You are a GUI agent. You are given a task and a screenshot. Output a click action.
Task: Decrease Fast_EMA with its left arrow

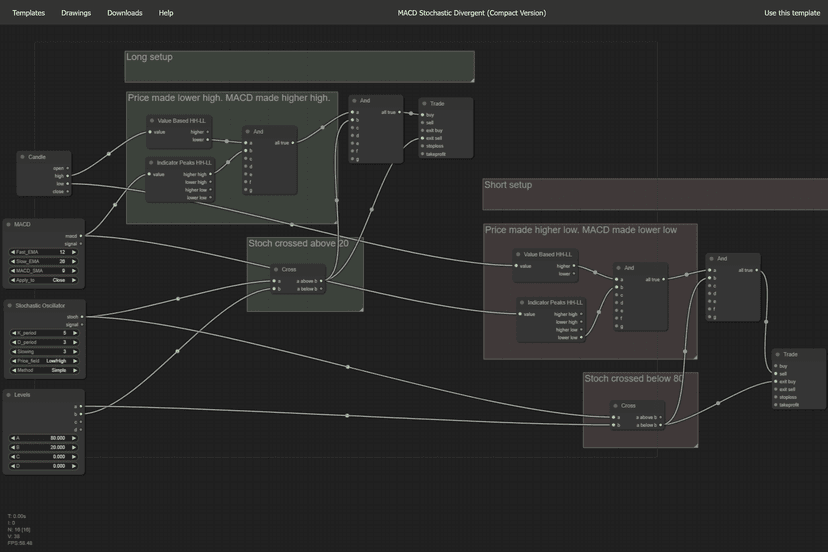click(13, 252)
